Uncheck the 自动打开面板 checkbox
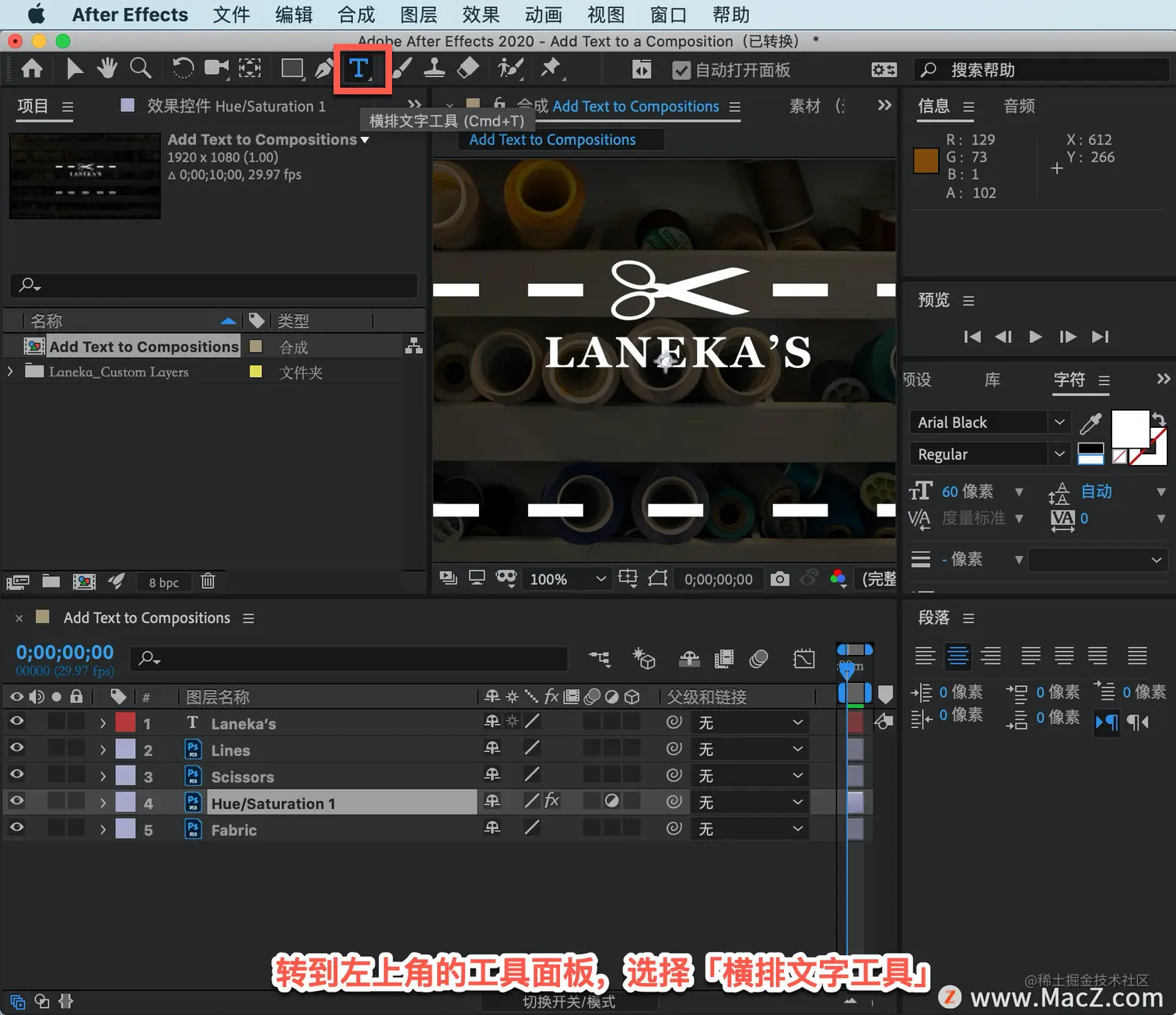1176x1015 pixels. [x=681, y=70]
